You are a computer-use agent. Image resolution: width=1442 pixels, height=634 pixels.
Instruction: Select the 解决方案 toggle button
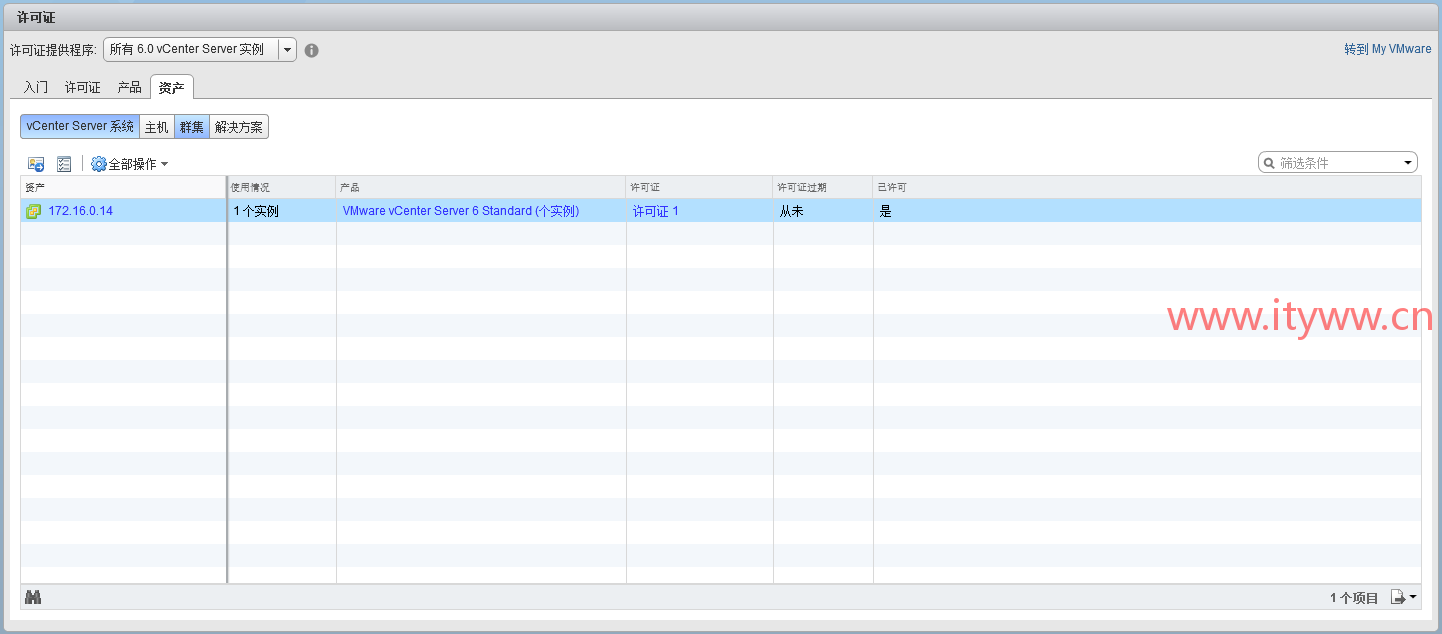pyautogui.click(x=239, y=127)
